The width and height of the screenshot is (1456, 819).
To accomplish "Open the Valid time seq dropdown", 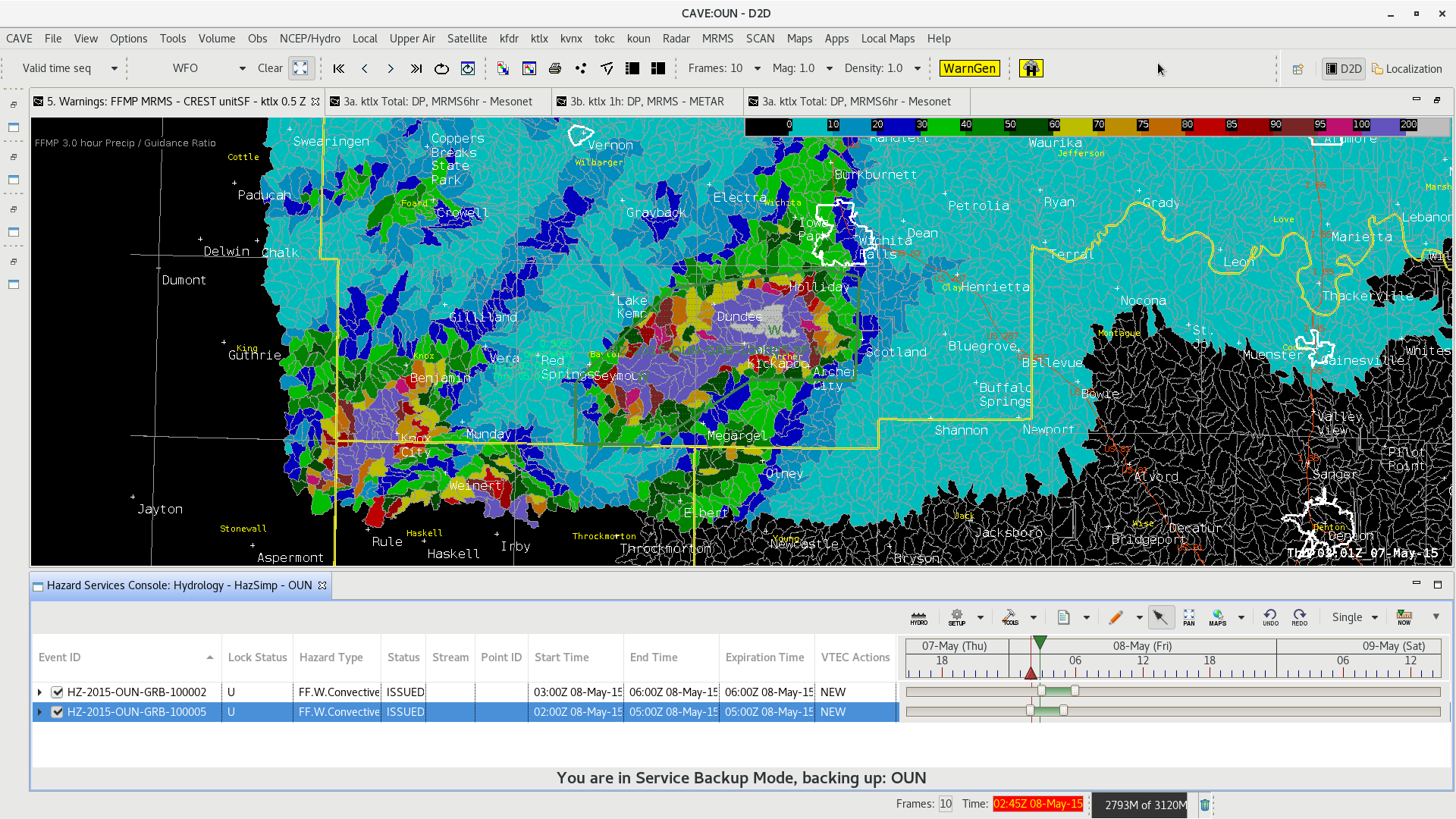I will 115,68.
